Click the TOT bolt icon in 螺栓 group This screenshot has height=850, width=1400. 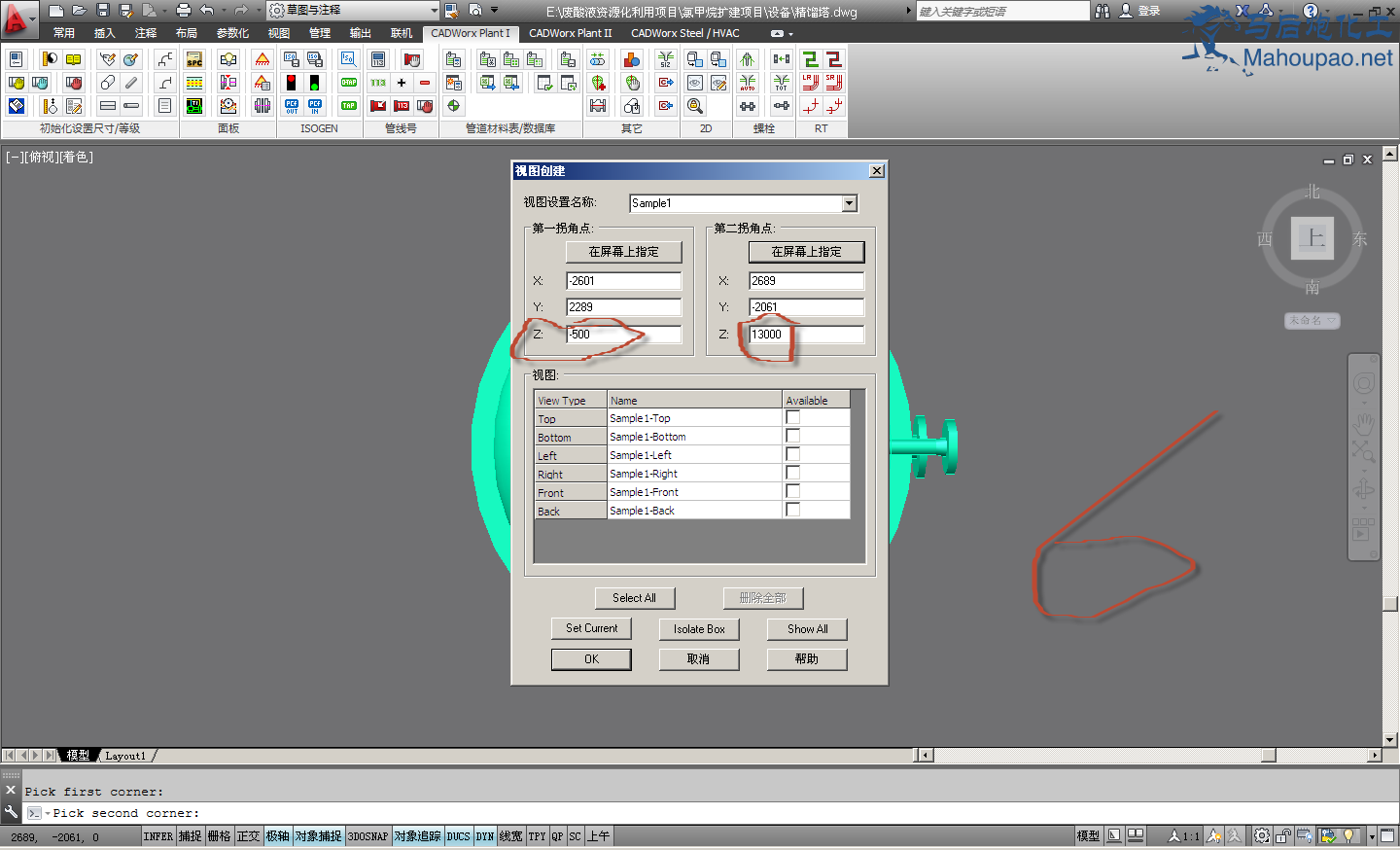point(782,83)
